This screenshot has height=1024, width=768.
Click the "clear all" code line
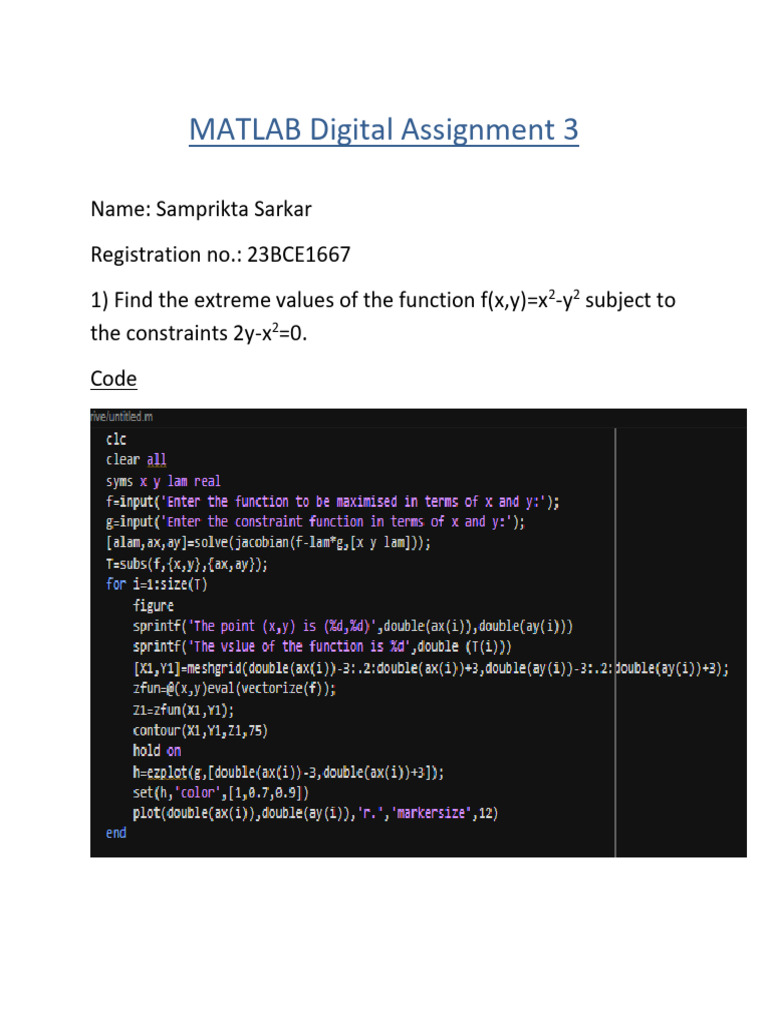pyautogui.click(x=137, y=459)
